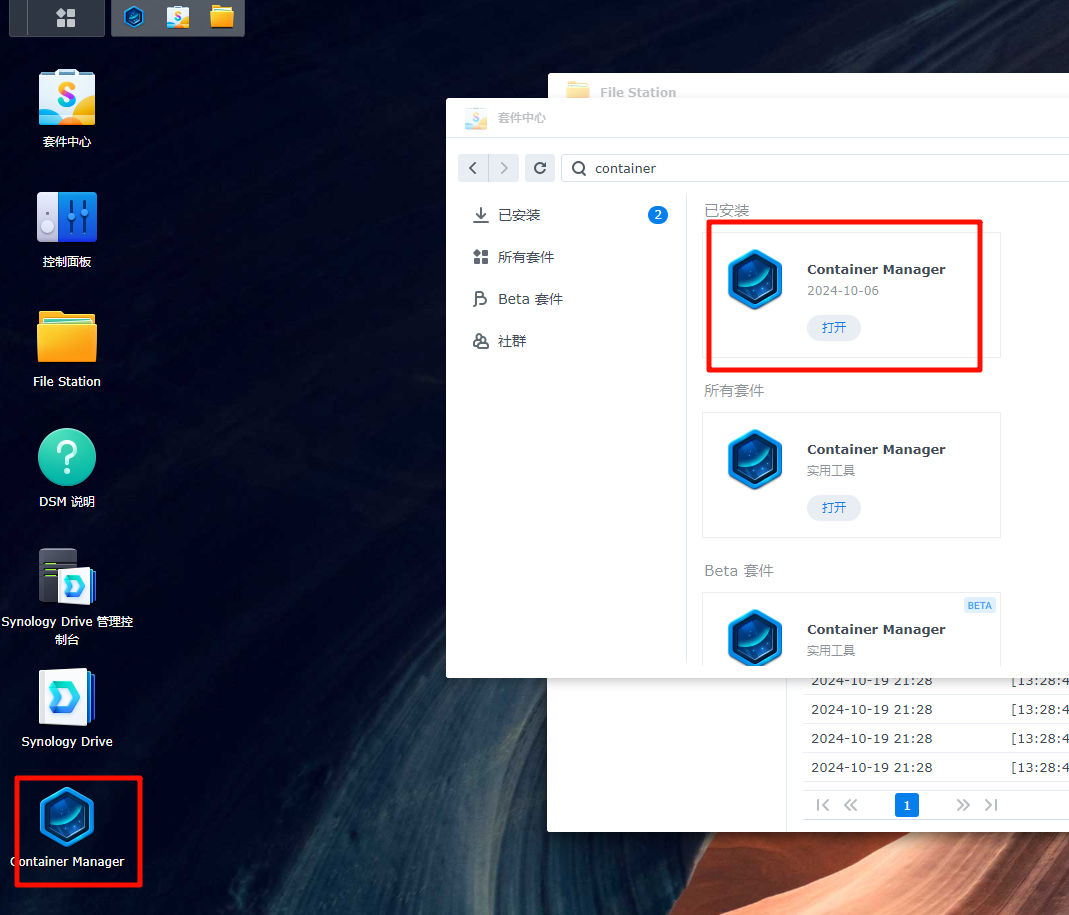Image resolution: width=1069 pixels, height=915 pixels.
Task: Go forward in Package Center
Action: pos(504,168)
